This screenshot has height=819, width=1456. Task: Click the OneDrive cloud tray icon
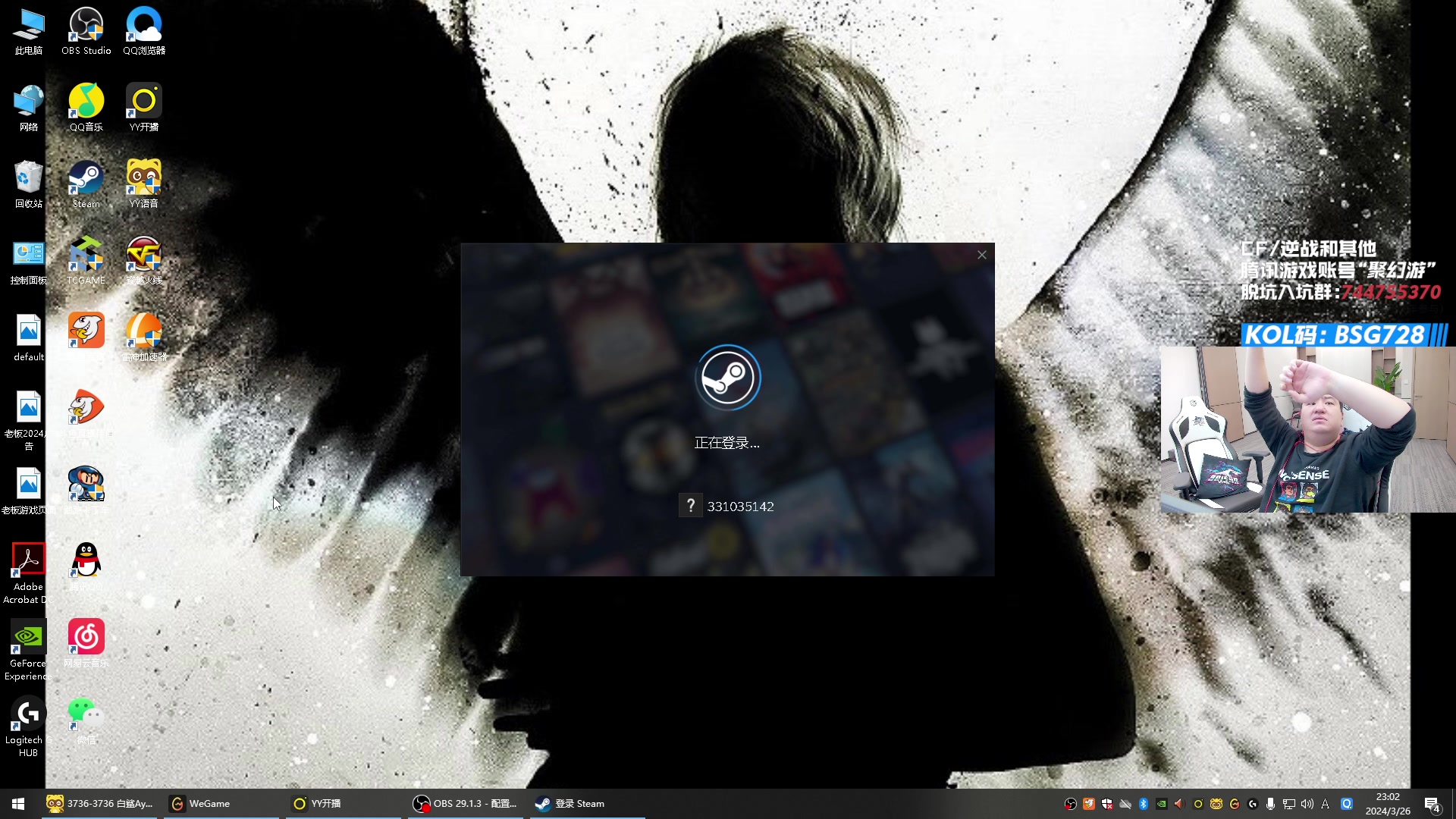click(1125, 804)
